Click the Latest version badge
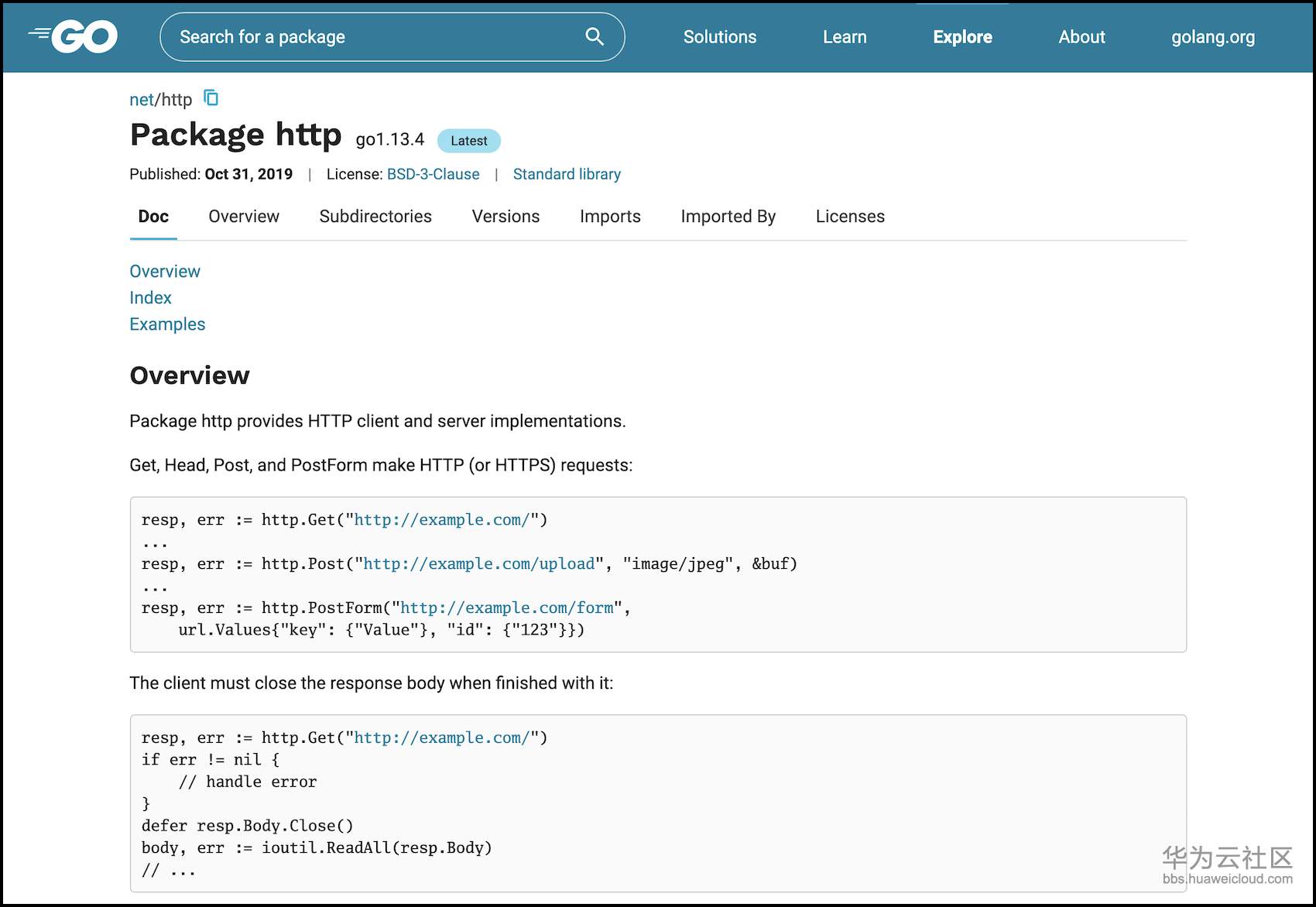 pyautogui.click(x=468, y=140)
